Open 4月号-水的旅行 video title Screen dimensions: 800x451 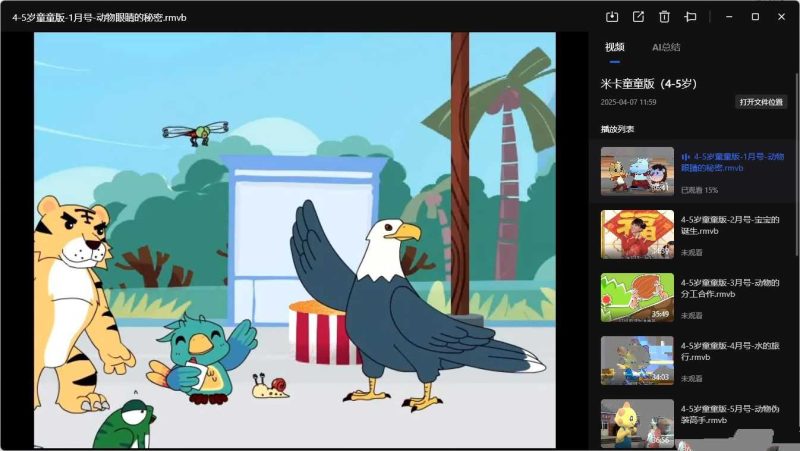[x=729, y=350]
